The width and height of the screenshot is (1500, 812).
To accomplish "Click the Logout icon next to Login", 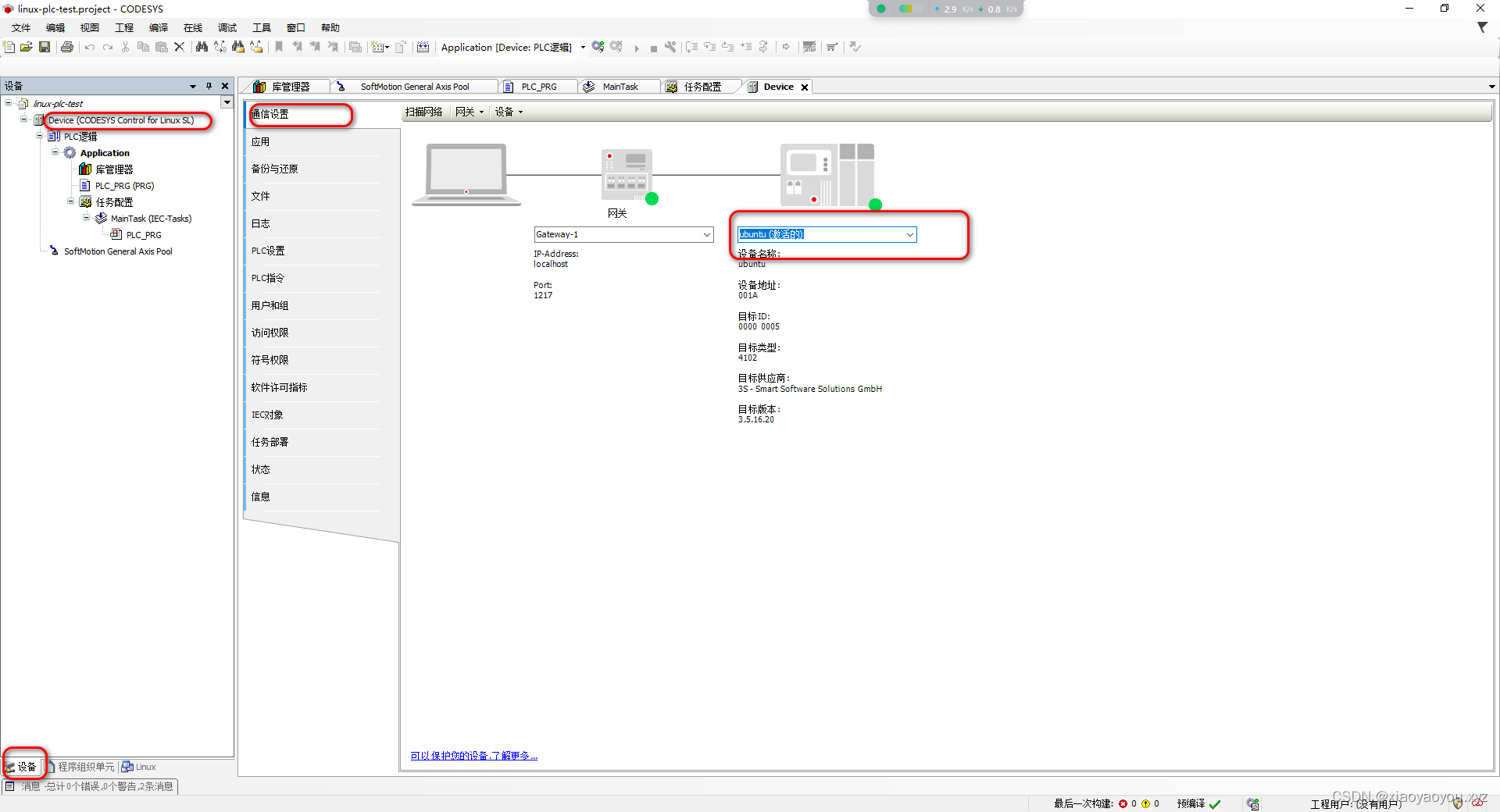I will pyautogui.click(x=616, y=47).
